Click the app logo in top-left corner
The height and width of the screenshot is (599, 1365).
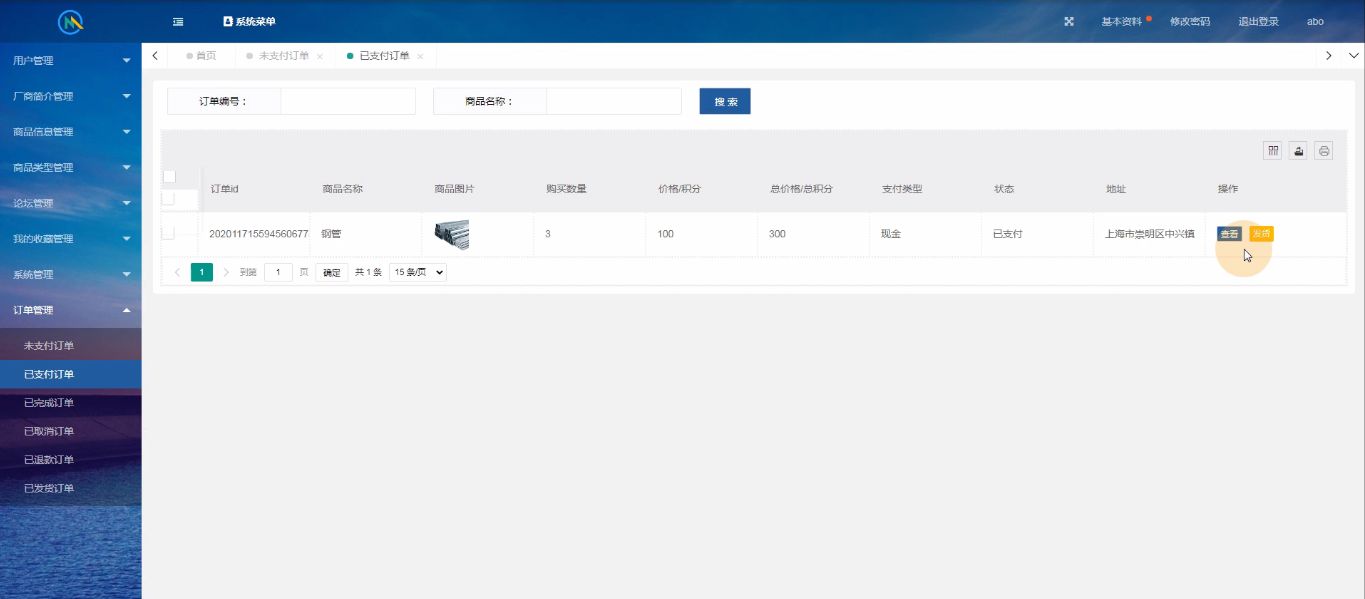tap(70, 21)
